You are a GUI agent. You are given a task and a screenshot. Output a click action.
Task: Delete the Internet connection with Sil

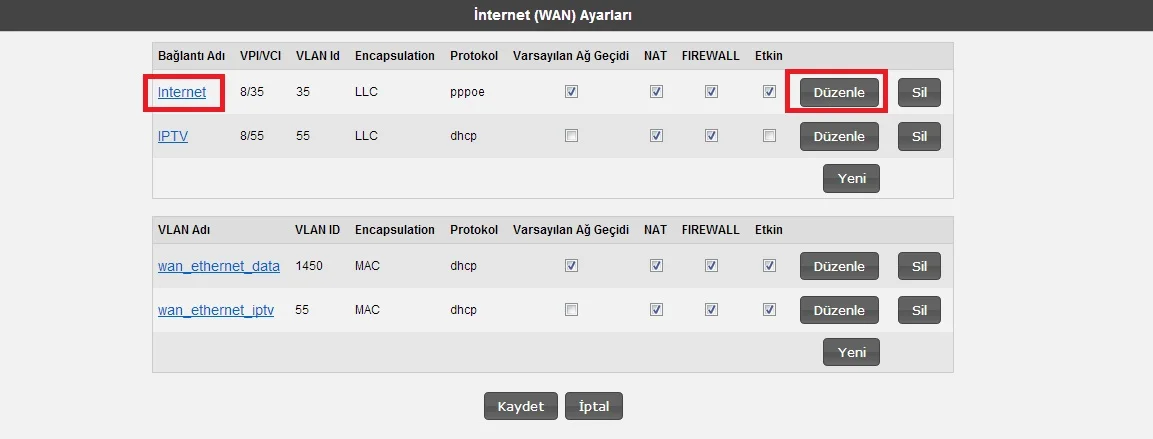[x=919, y=93]
